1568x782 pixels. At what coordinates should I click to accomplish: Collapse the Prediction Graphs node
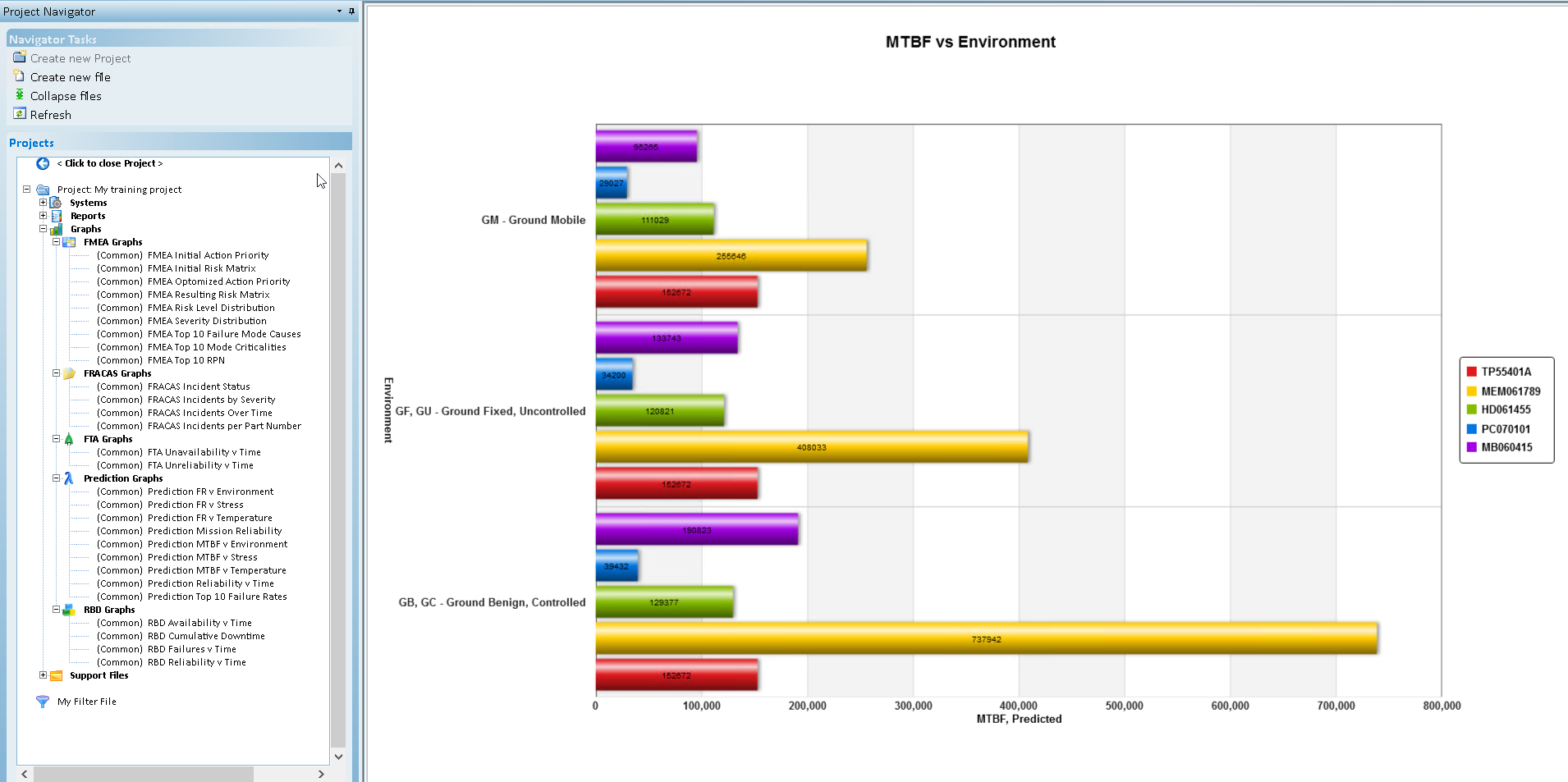56,478
